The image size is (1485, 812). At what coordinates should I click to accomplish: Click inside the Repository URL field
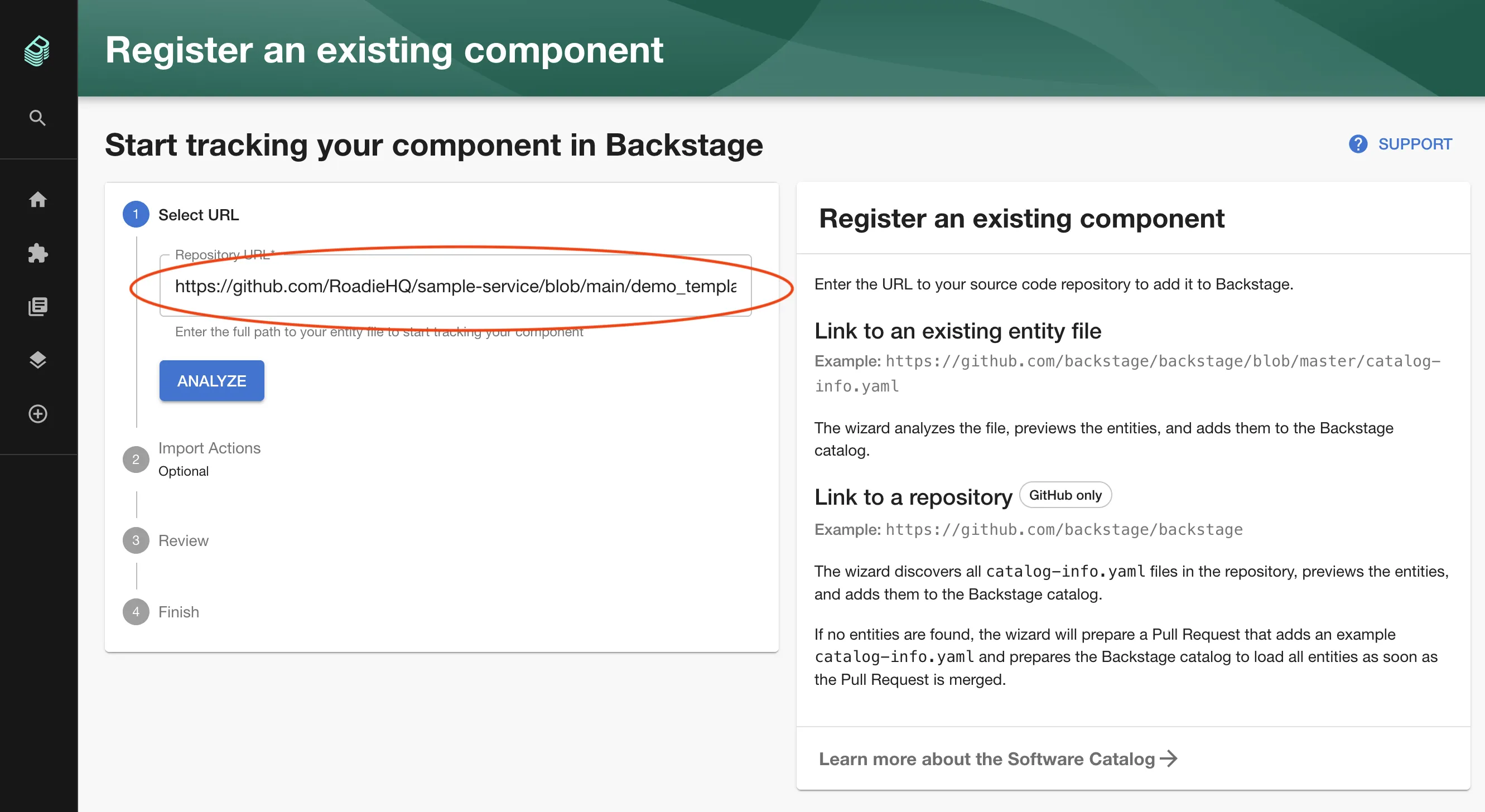tap(455, 287)
